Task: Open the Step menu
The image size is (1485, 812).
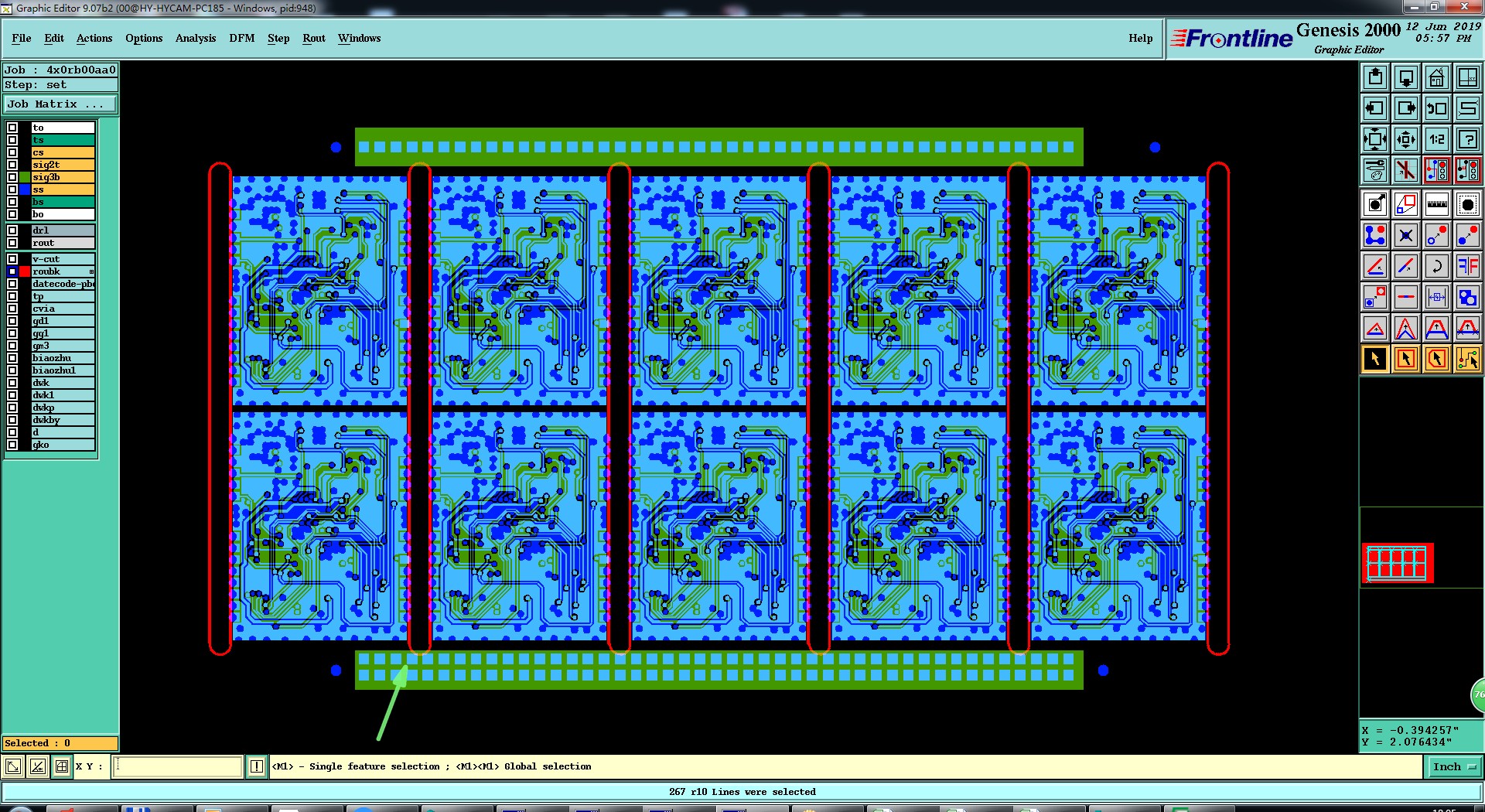Action: click(x=278, y=38)
